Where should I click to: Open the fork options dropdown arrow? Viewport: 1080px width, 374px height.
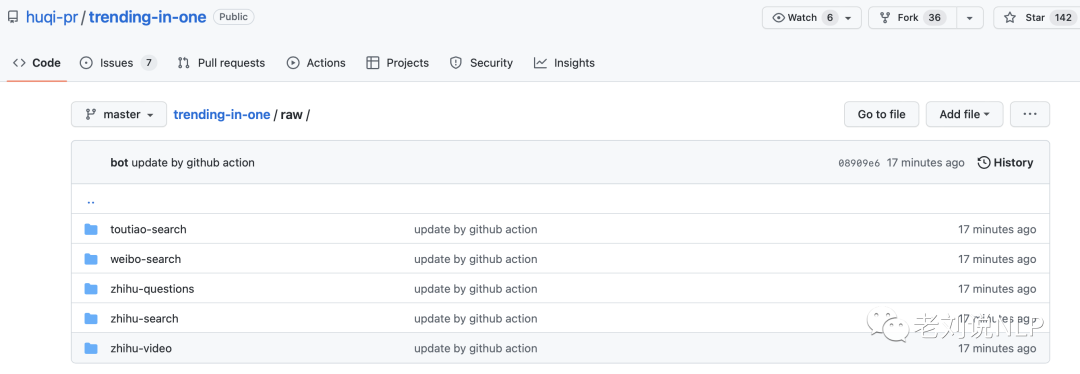point(970,18)
